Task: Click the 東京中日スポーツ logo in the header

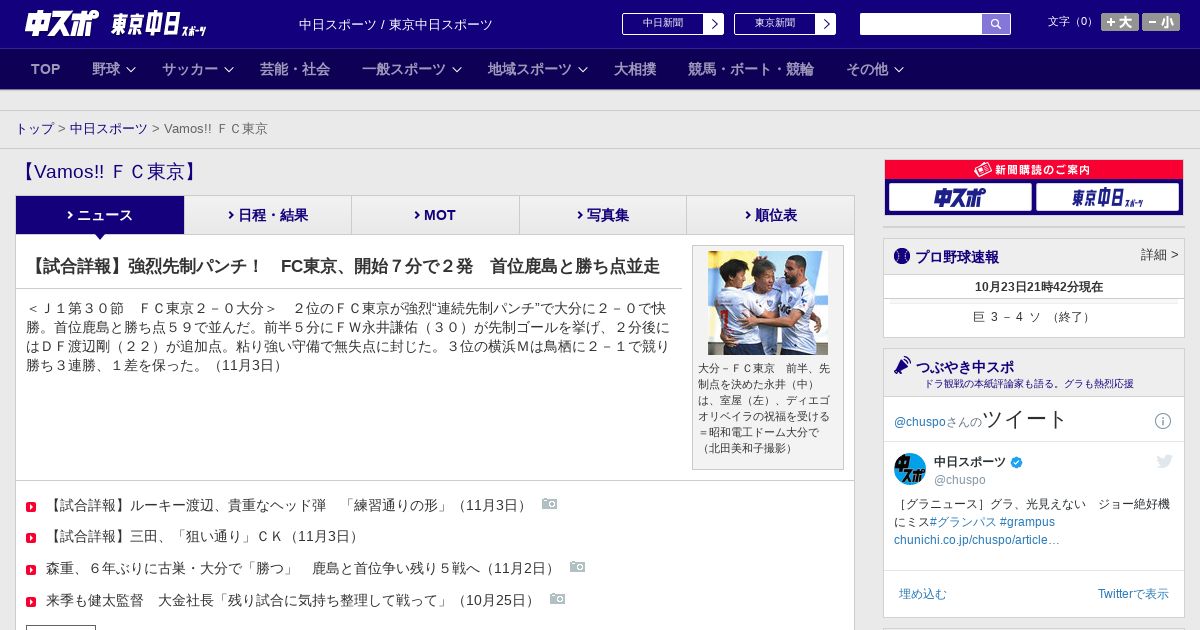Action: coord(158,24)
